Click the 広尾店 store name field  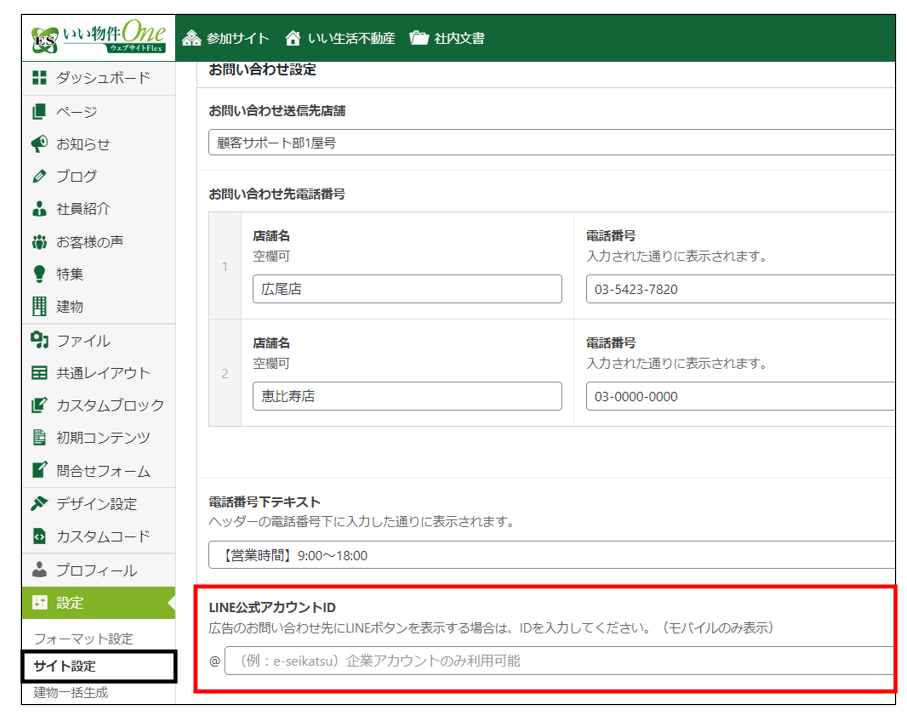click(x=408, y=289)
